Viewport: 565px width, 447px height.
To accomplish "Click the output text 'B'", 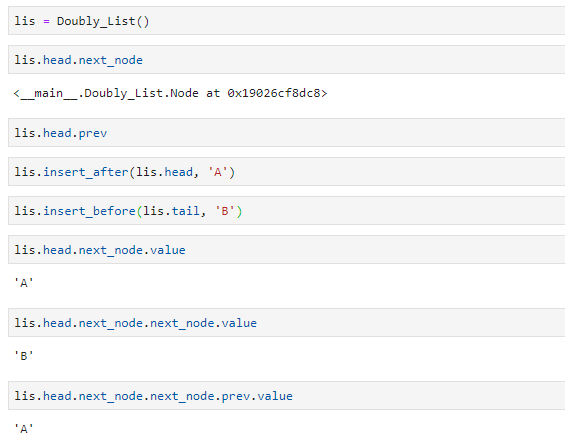I will coord(24,356).
